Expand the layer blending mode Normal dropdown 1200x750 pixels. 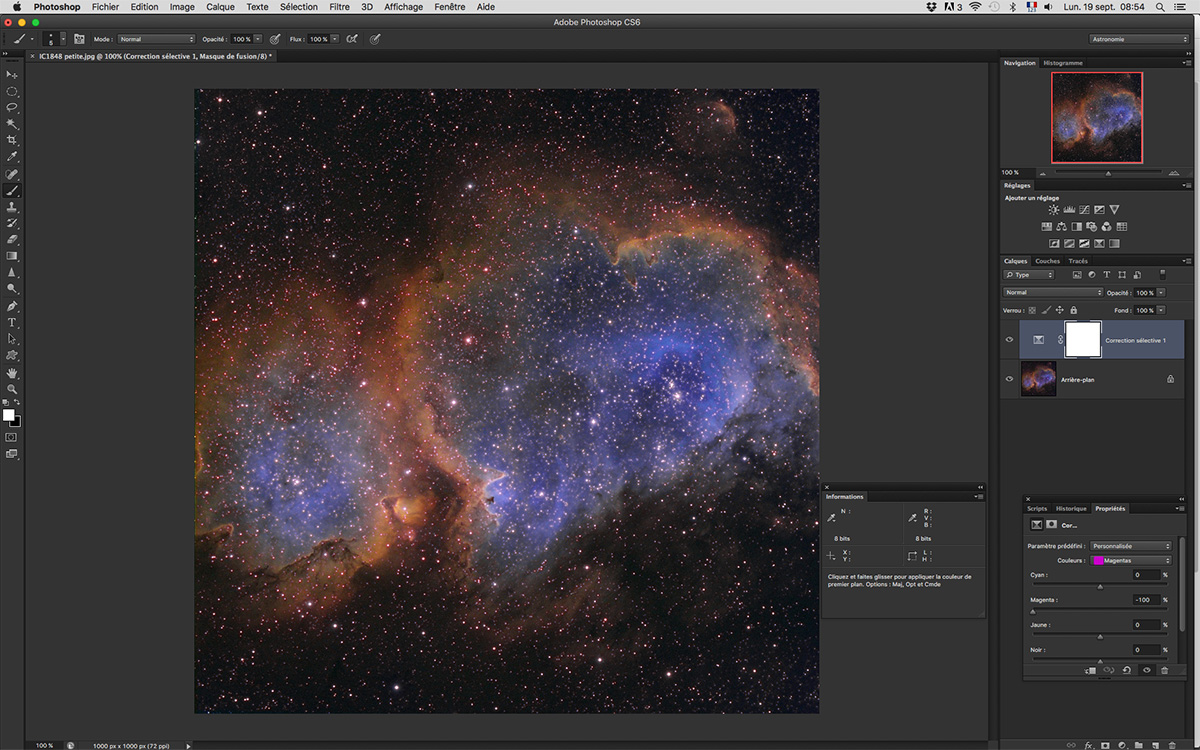coord(1052,293)
